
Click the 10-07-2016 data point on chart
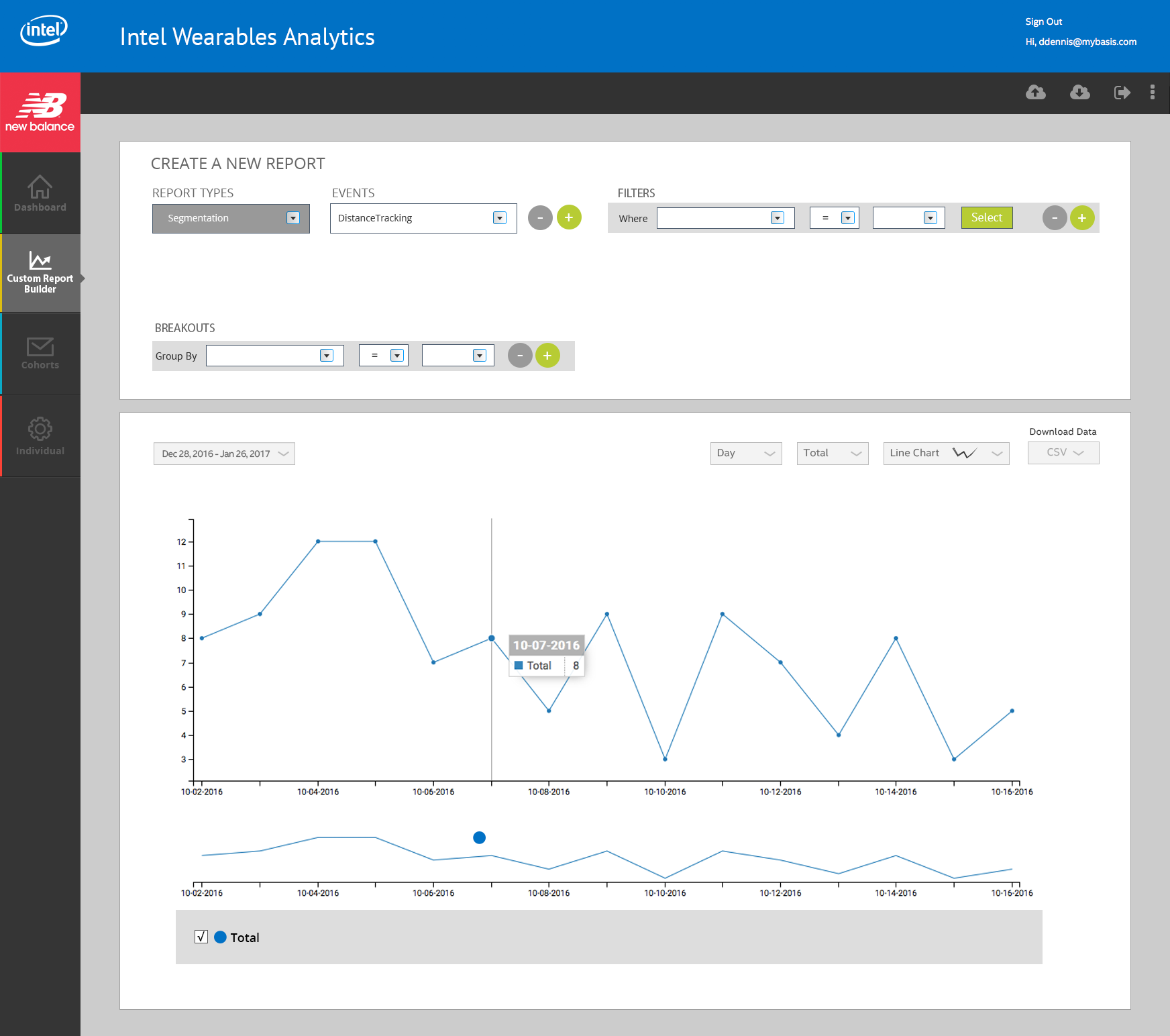(x=492, y=638)
